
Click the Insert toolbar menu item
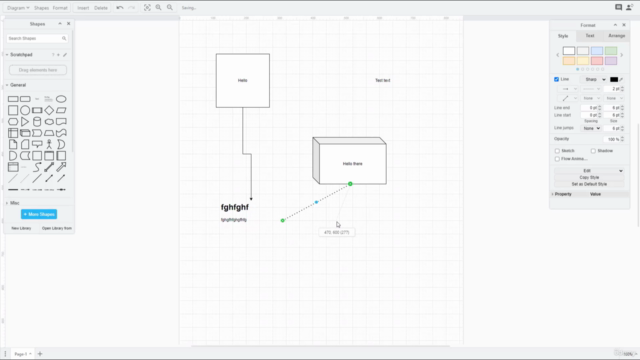[83, 8]
